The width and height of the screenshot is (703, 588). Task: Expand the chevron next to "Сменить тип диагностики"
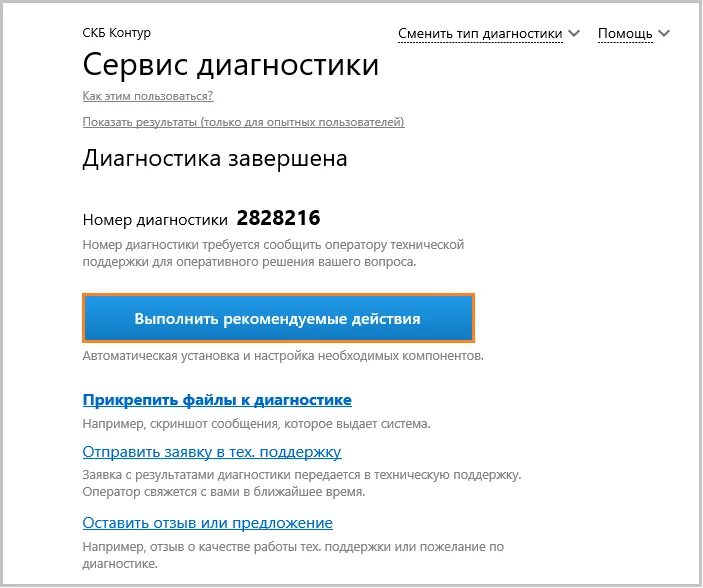click(x=574, y=33)
